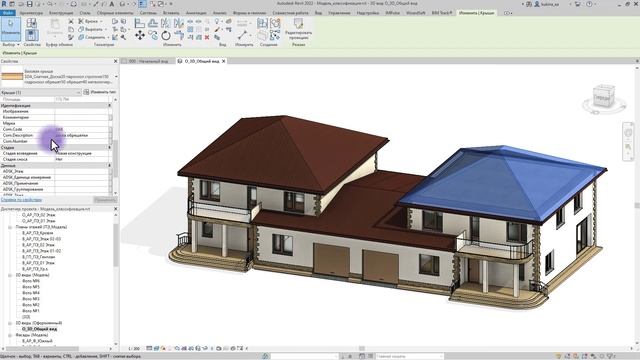Viewport: 640px width, 360px height.
Task: Open the Крыши (1) filter dropdown
Action: pyautogui.click(x=41, y=93)
